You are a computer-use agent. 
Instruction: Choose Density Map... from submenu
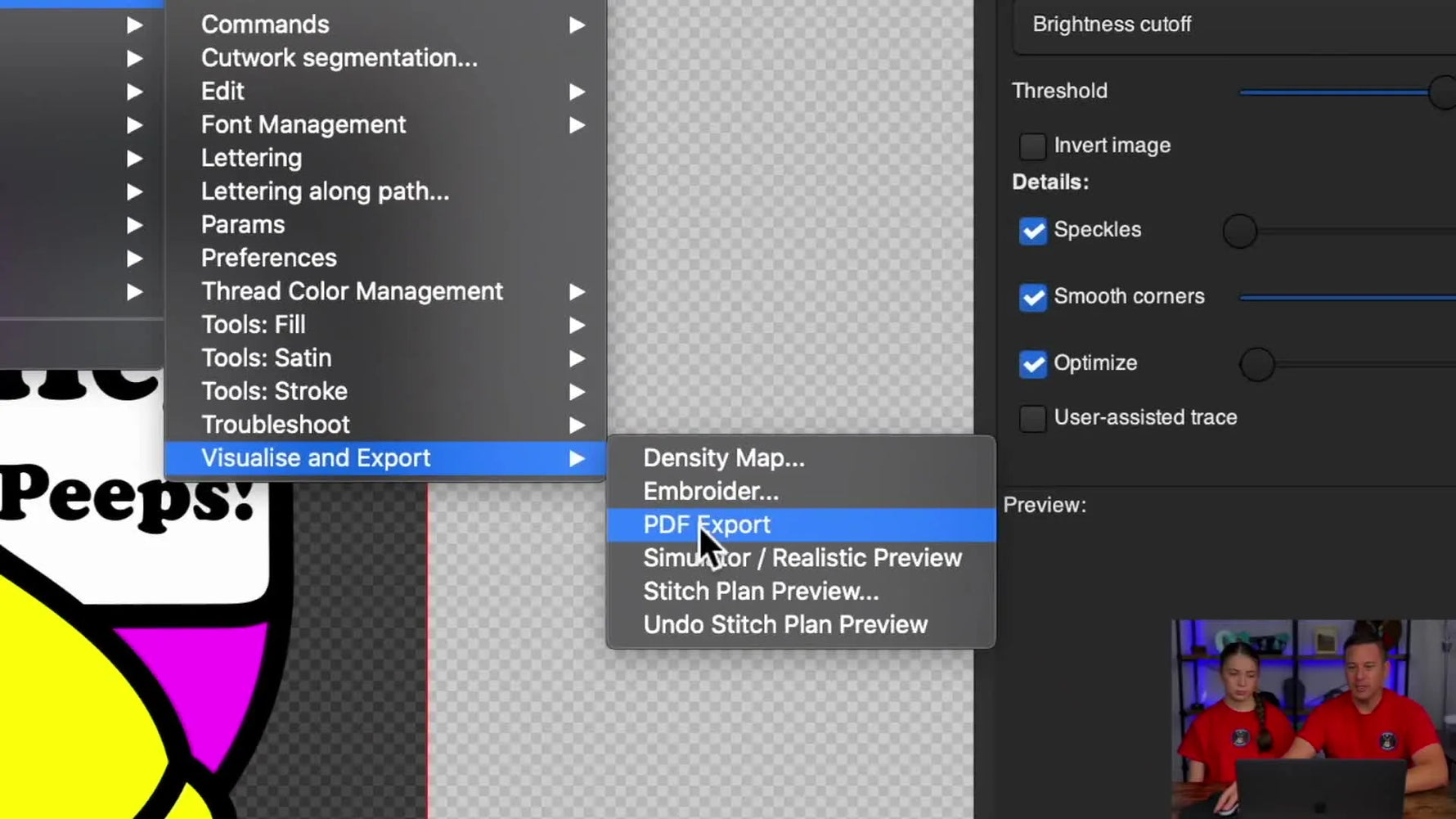coord(801,458)
